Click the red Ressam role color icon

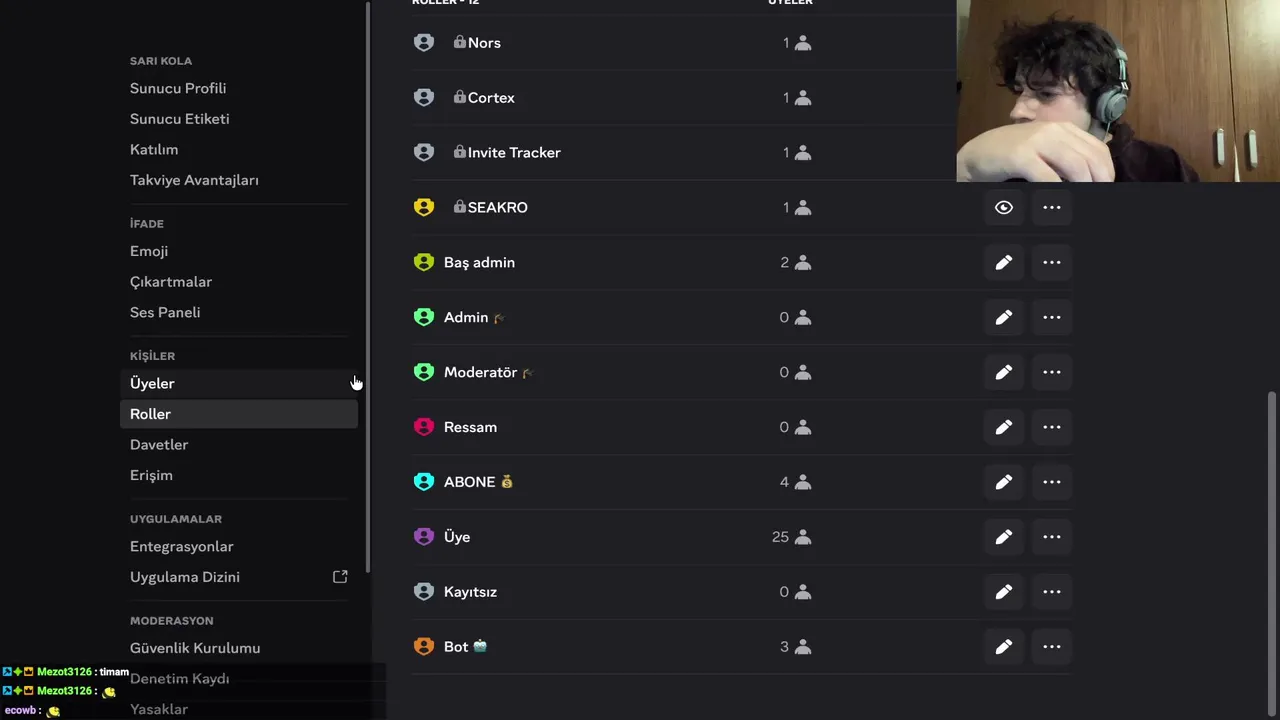(424, 427)
